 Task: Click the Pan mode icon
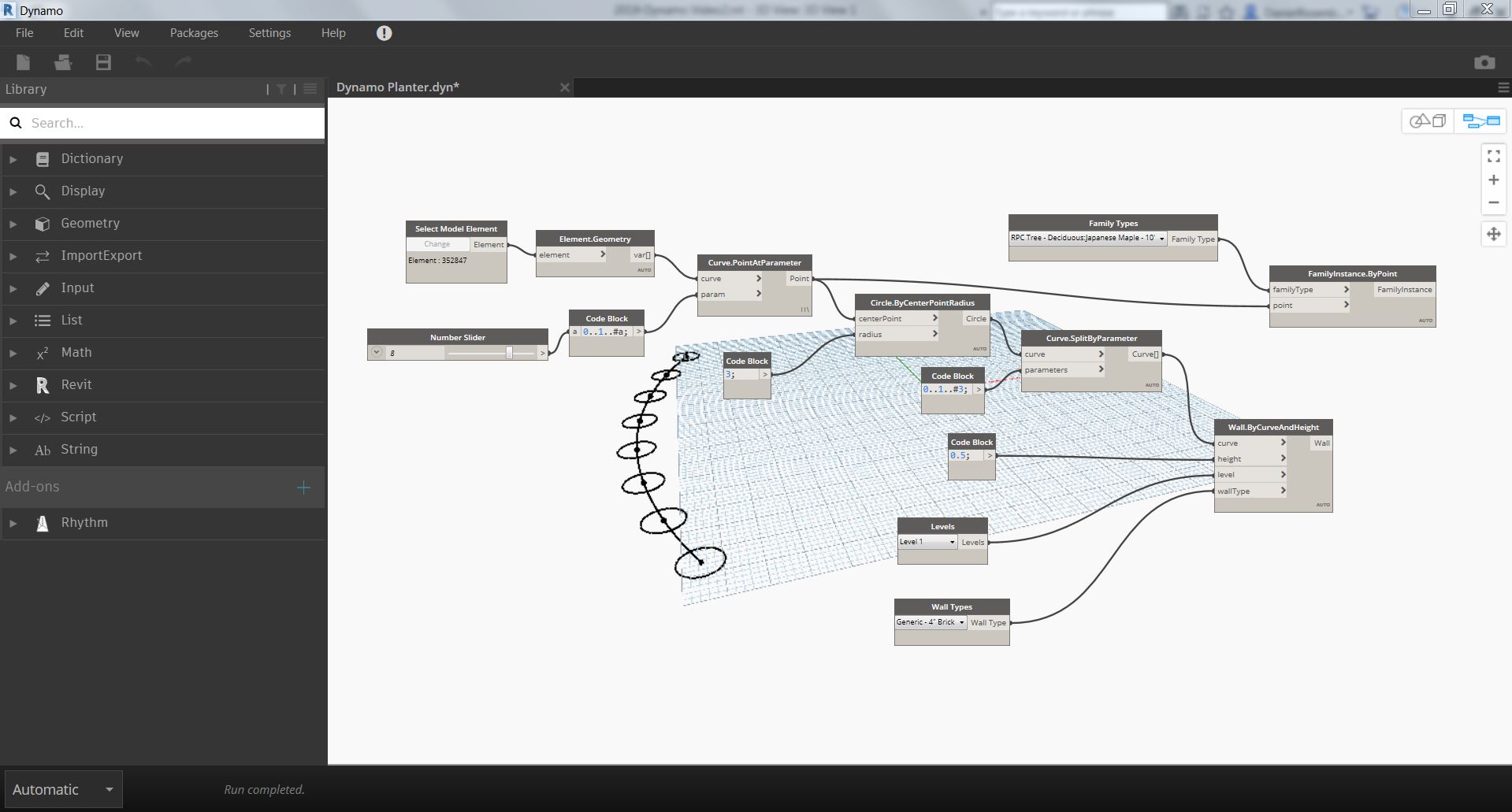1493,234
